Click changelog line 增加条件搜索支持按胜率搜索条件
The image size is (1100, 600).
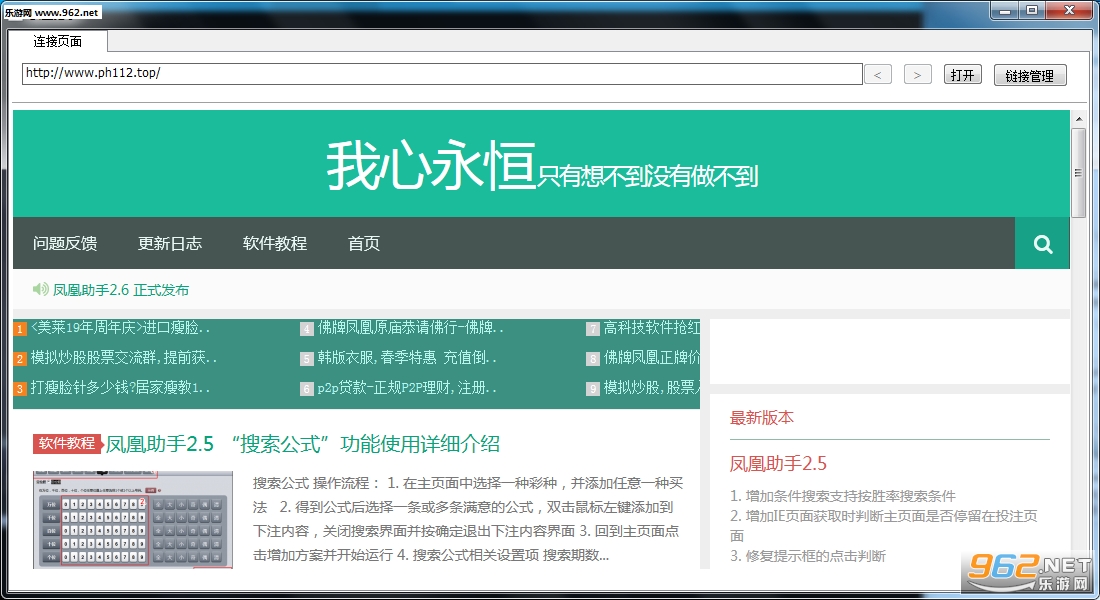[x=843, y=496]
